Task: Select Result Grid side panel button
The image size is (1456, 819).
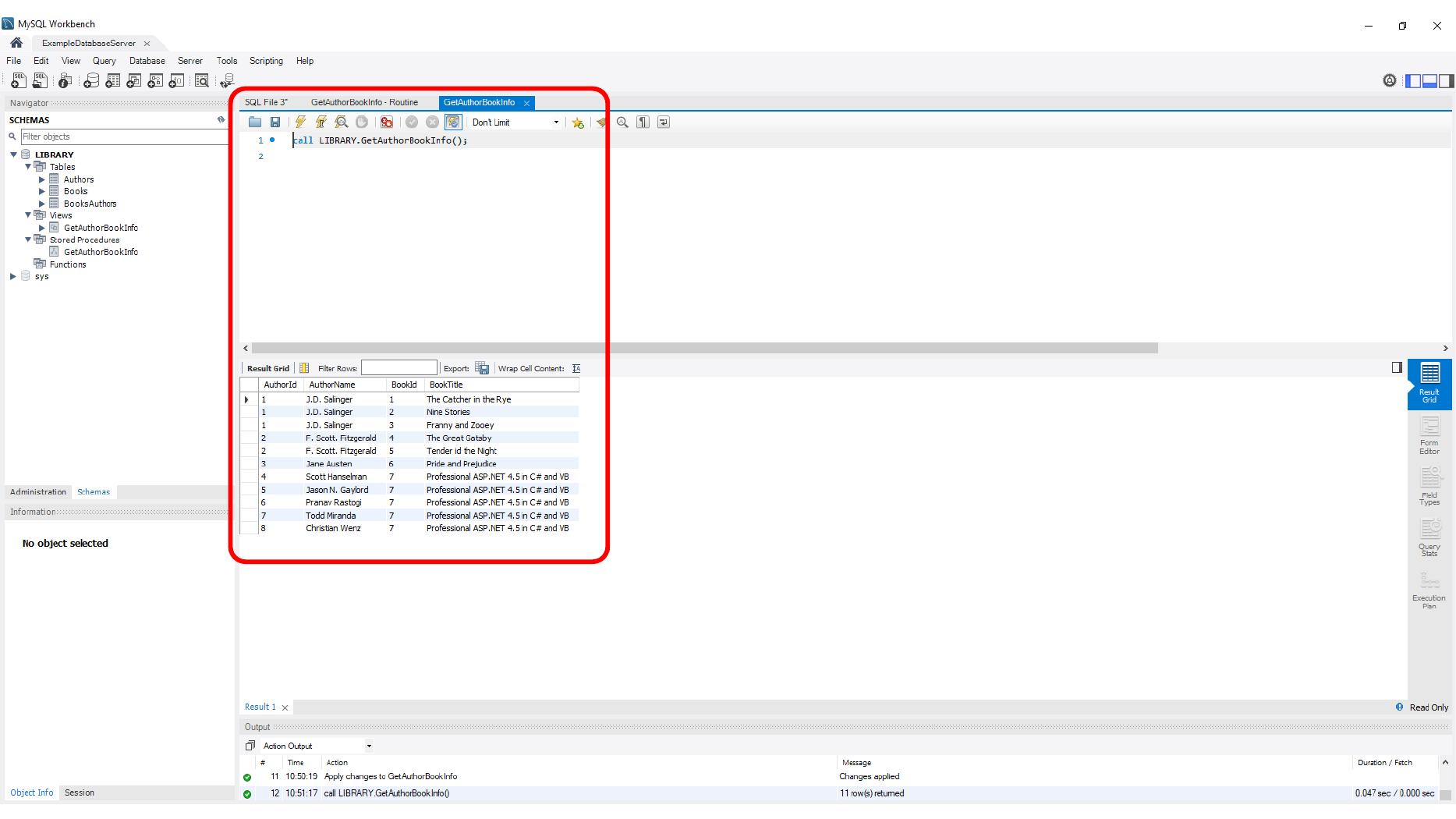Action: [x=1429, y=384]
